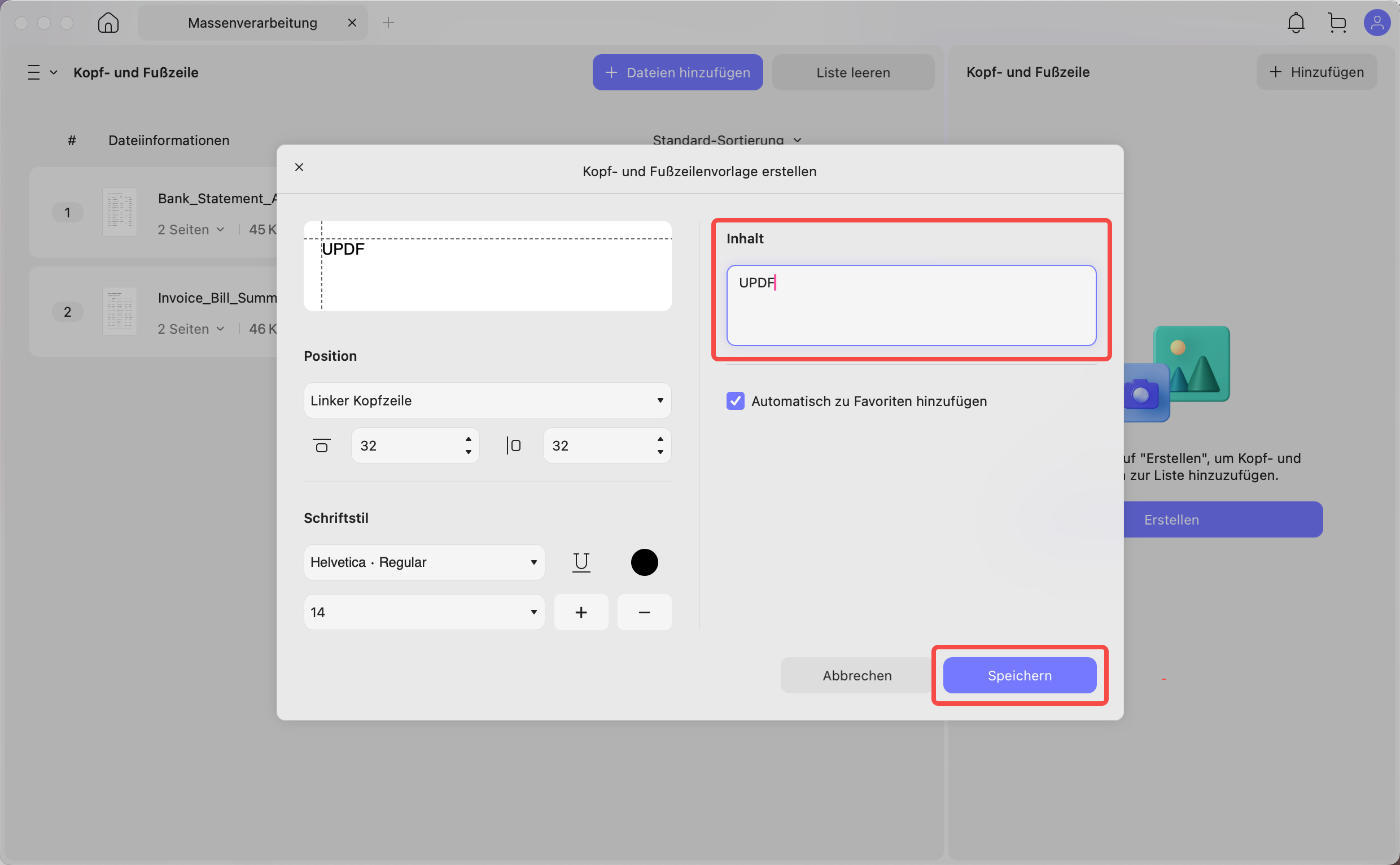The width and height of the screenshot is (1400, 865).
Task: Click the header preview showing UPDF
Action: (x=487, y=266)
